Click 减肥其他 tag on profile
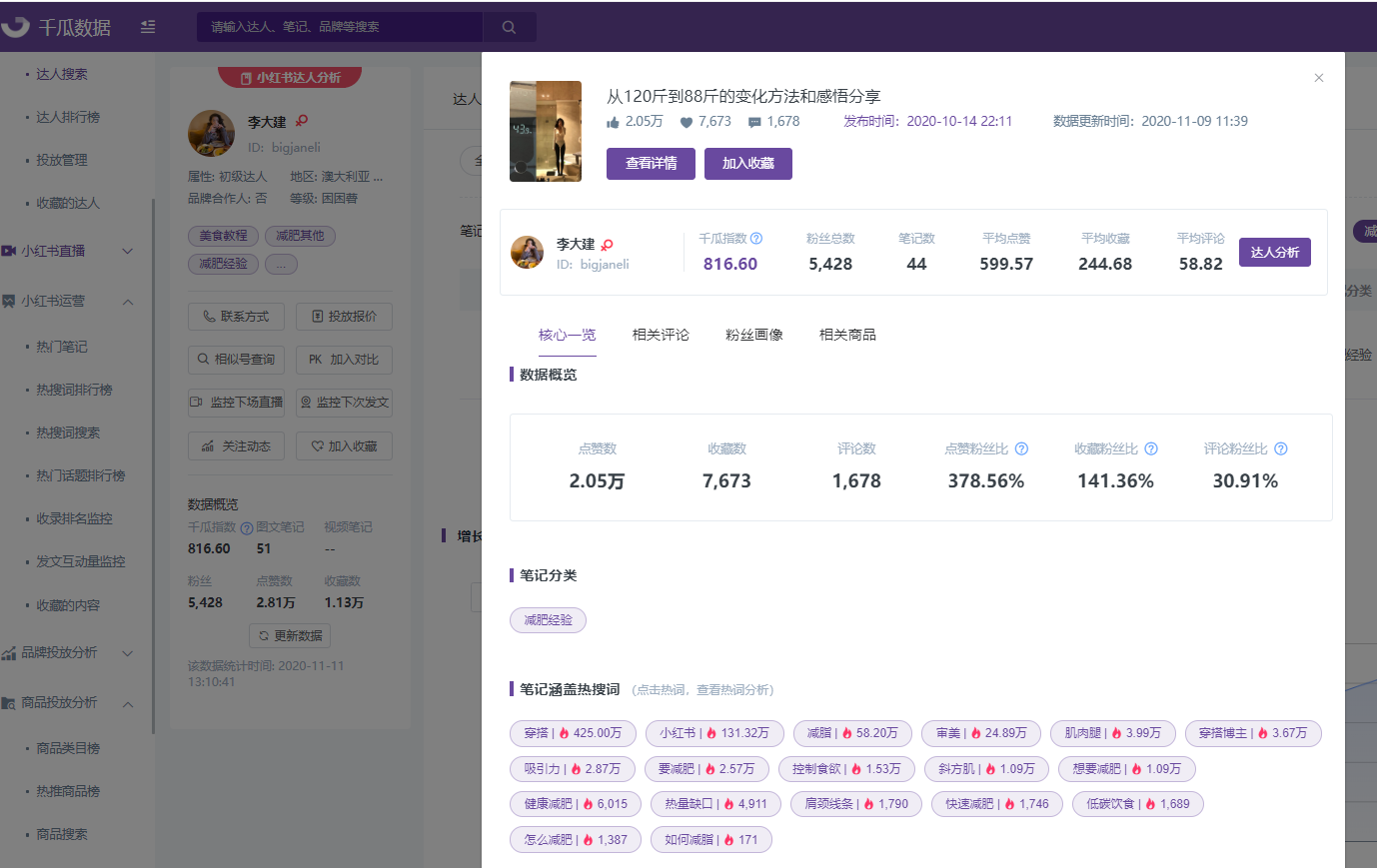 pyautogui.click(x=300, y=236)
